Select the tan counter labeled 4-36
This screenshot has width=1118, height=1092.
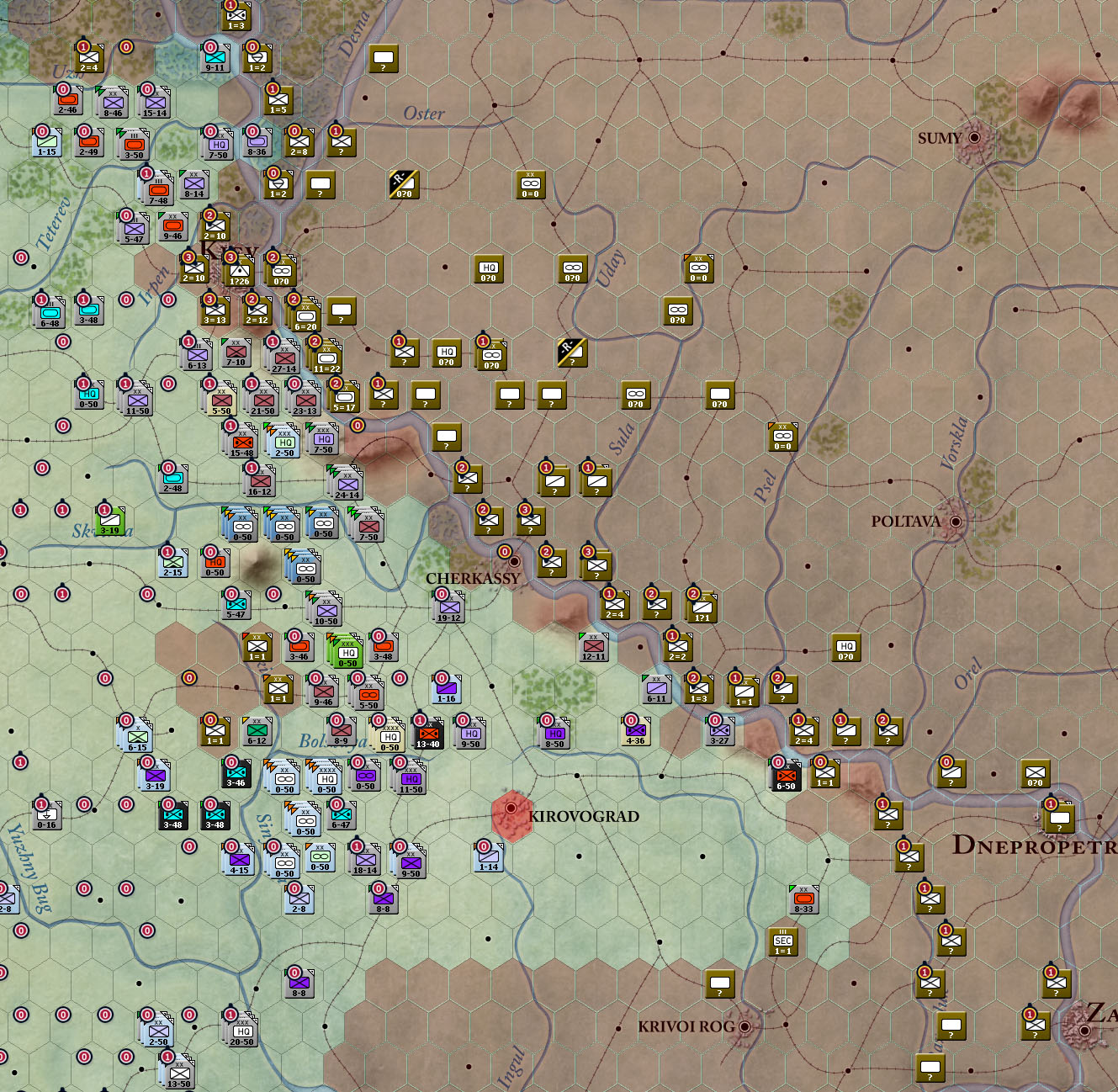point(636,731)
